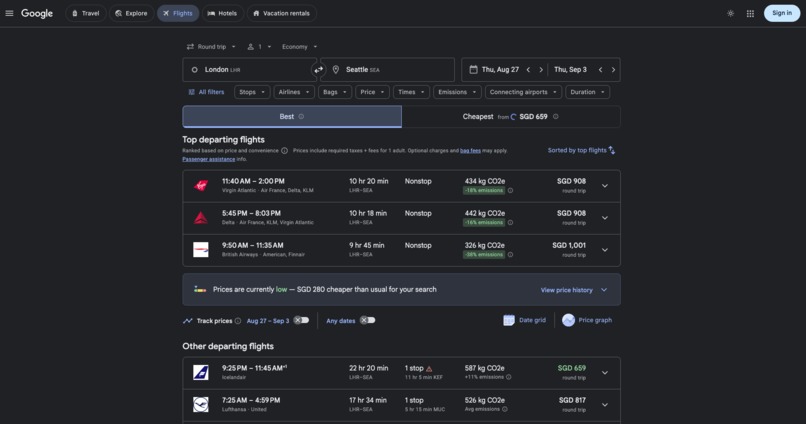Click the Icelandair stop warning triangle
806x424 pixels.
tap(429, 368)
